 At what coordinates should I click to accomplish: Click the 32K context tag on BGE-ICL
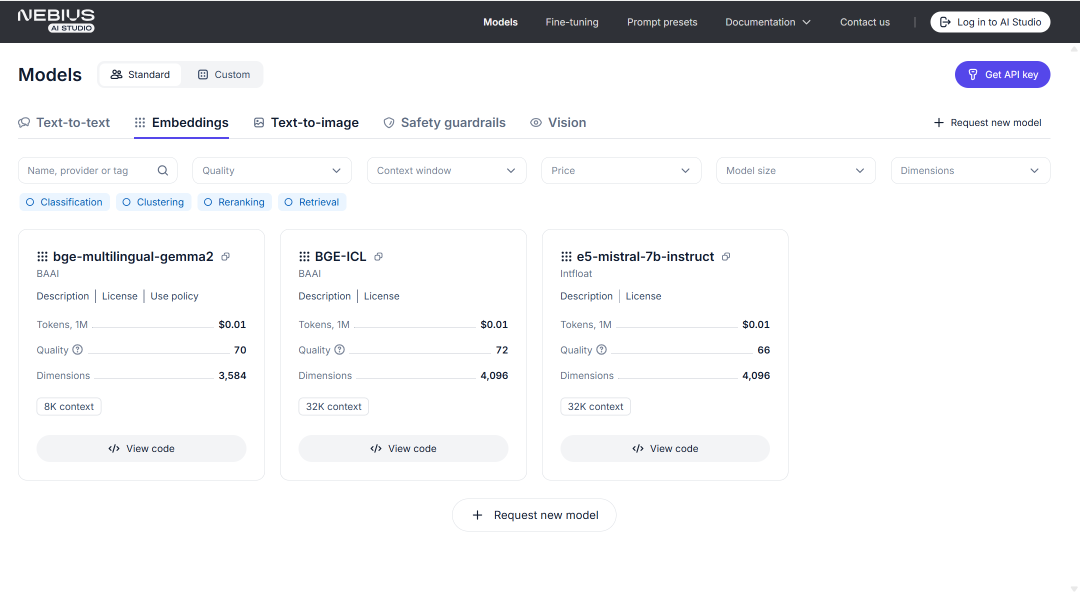click(x=333, y=407)
